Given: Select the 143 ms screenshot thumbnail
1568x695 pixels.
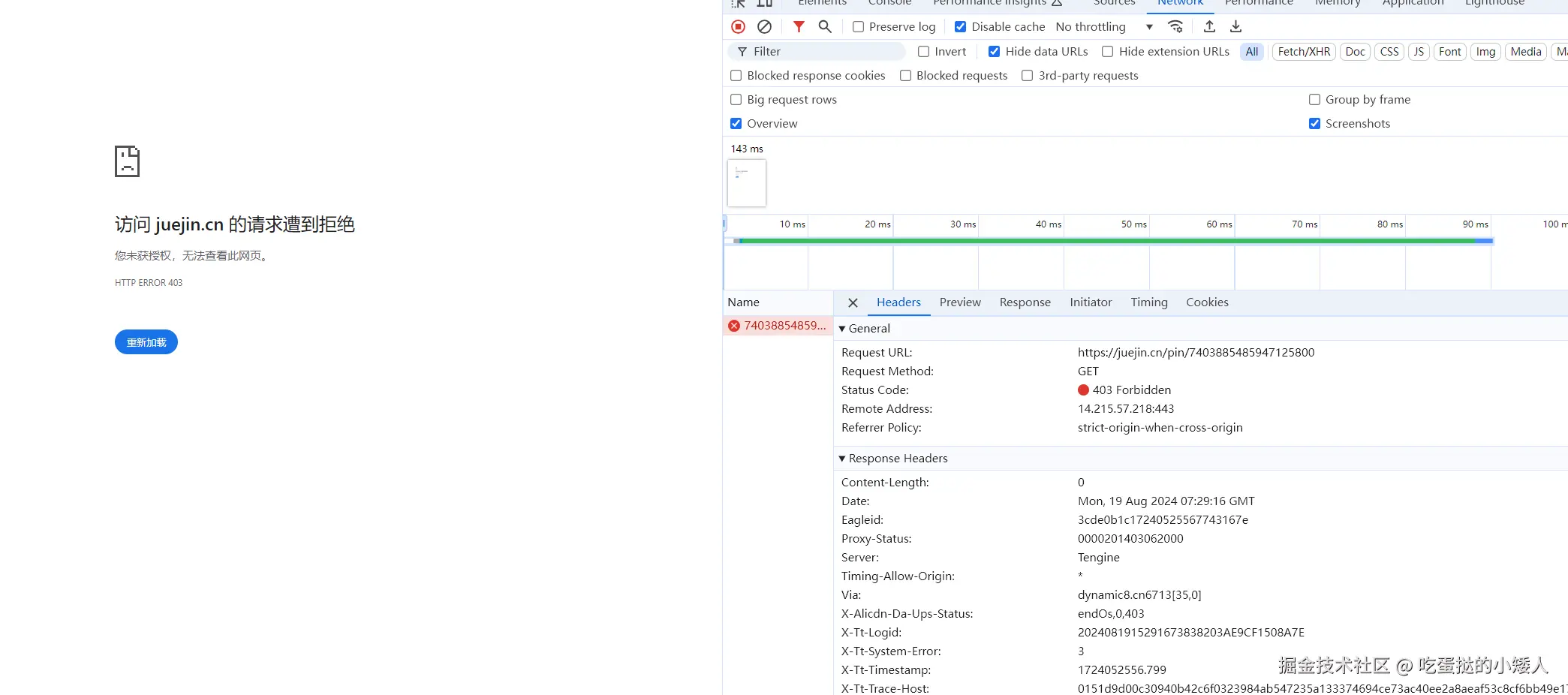Looking at the screenshot, I should [x=747, y=183].
